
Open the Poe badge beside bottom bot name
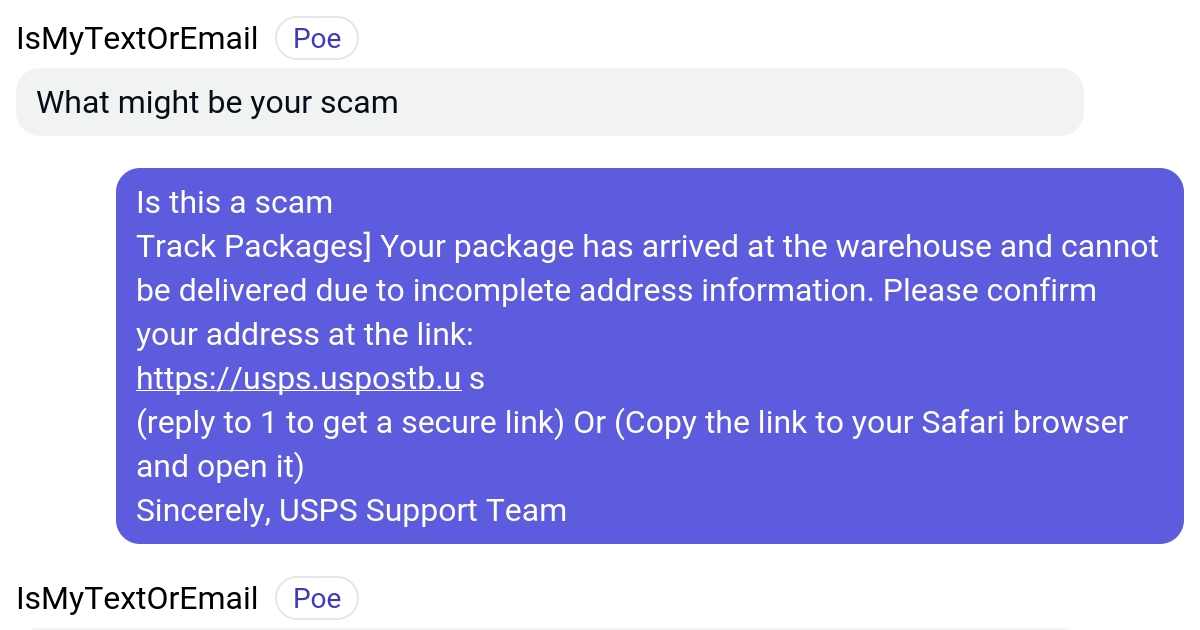click(x=317, y=597)
